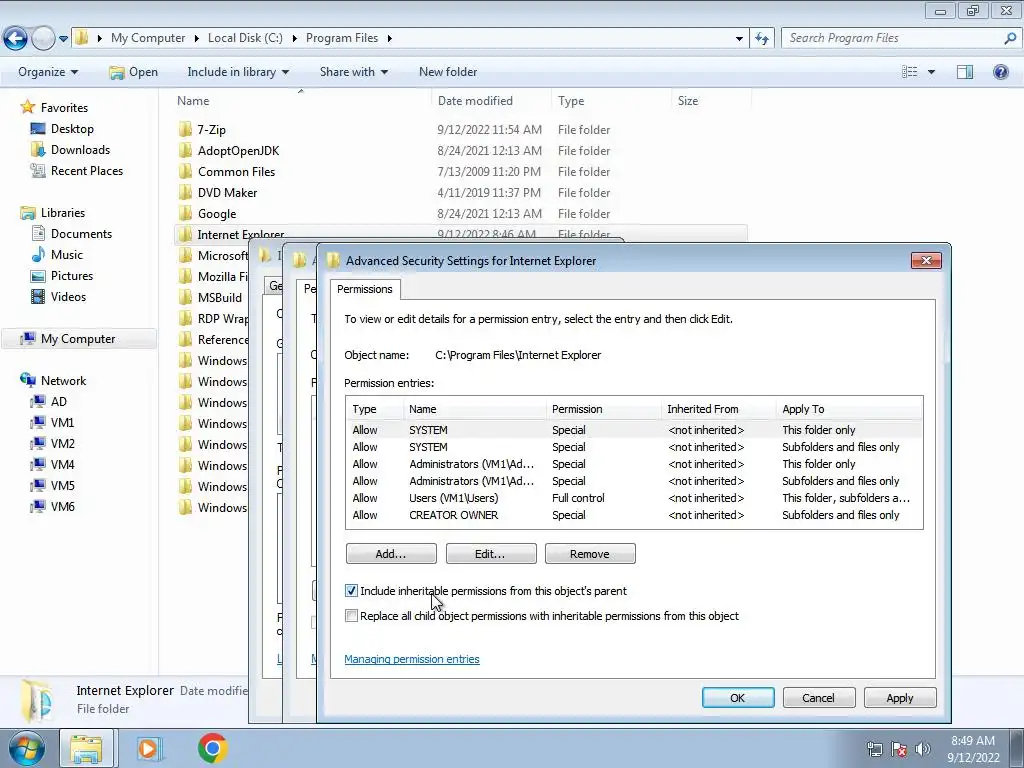1024x768 pixels.
Task: Click Apply in Advanced Security Settings
Action: tap(900, 698)
